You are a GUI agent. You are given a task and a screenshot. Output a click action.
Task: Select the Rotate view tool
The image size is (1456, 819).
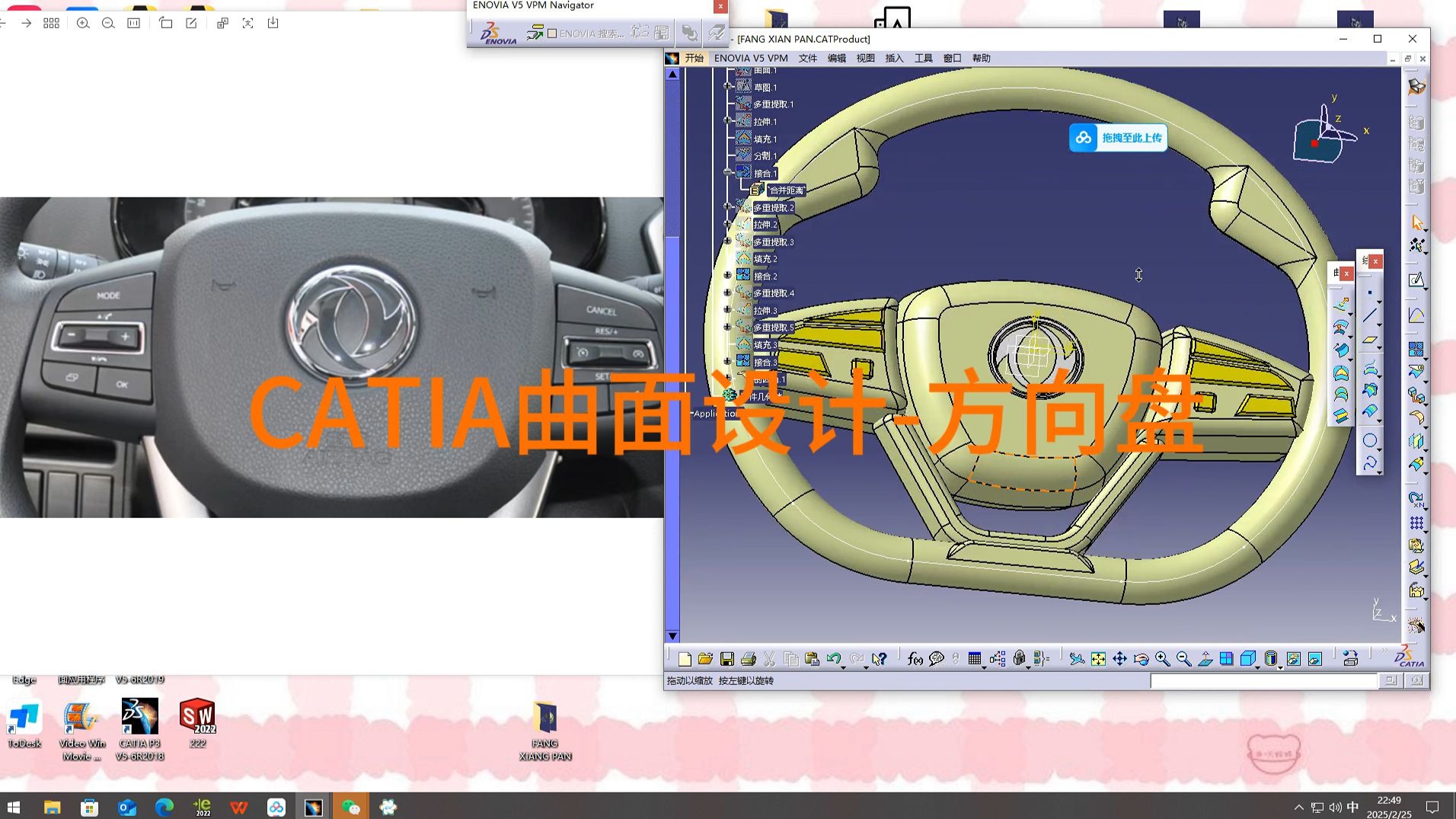point(1141,659)
